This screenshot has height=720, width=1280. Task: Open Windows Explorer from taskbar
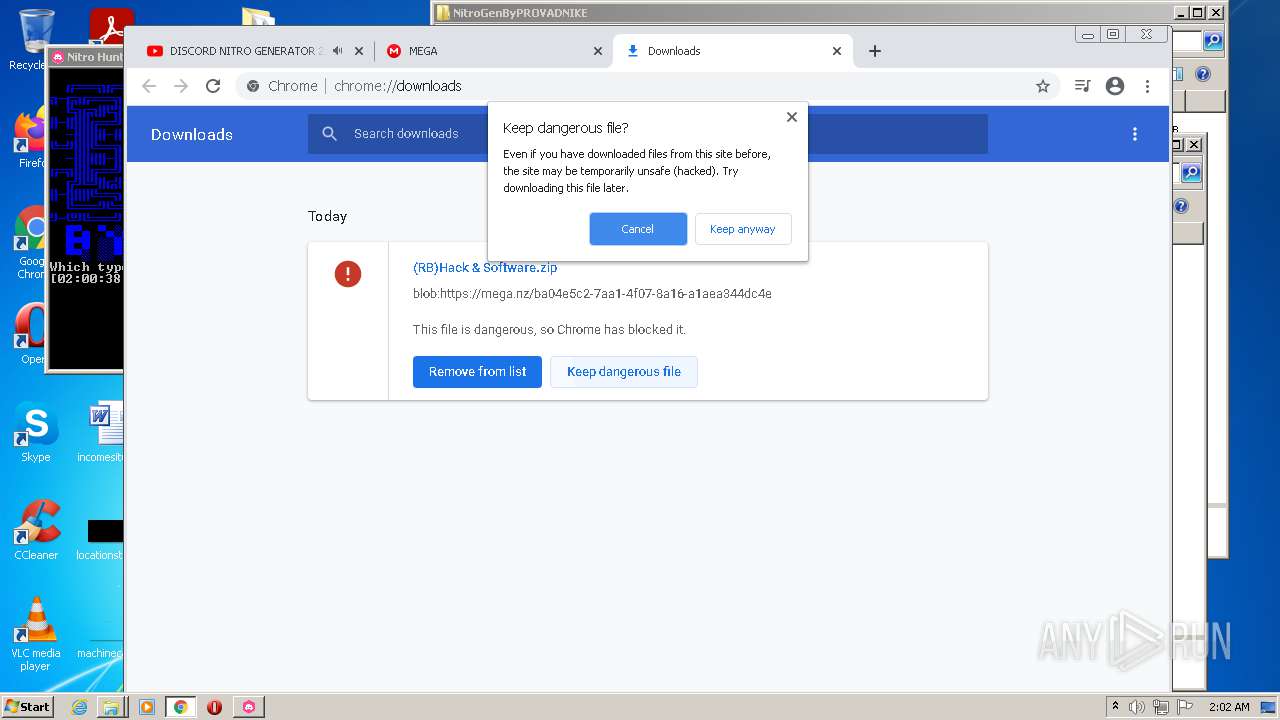[x=110, y=707]
